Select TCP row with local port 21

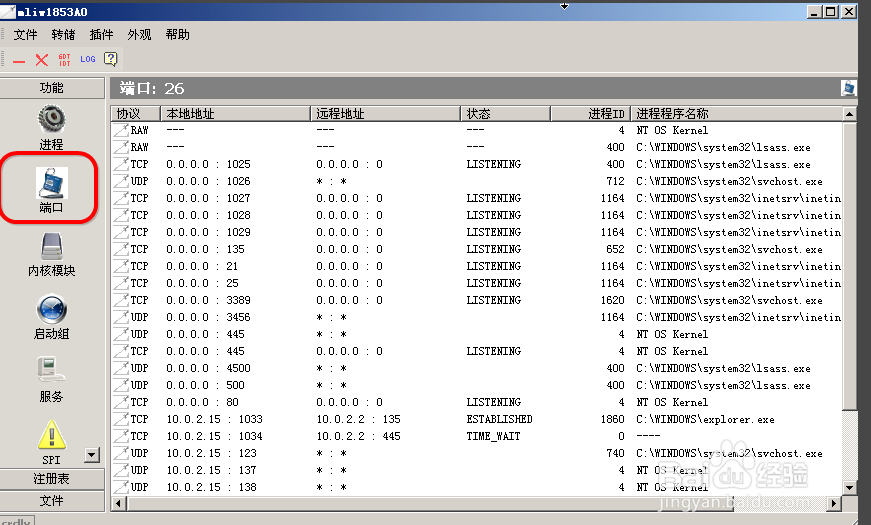[477, 266]
